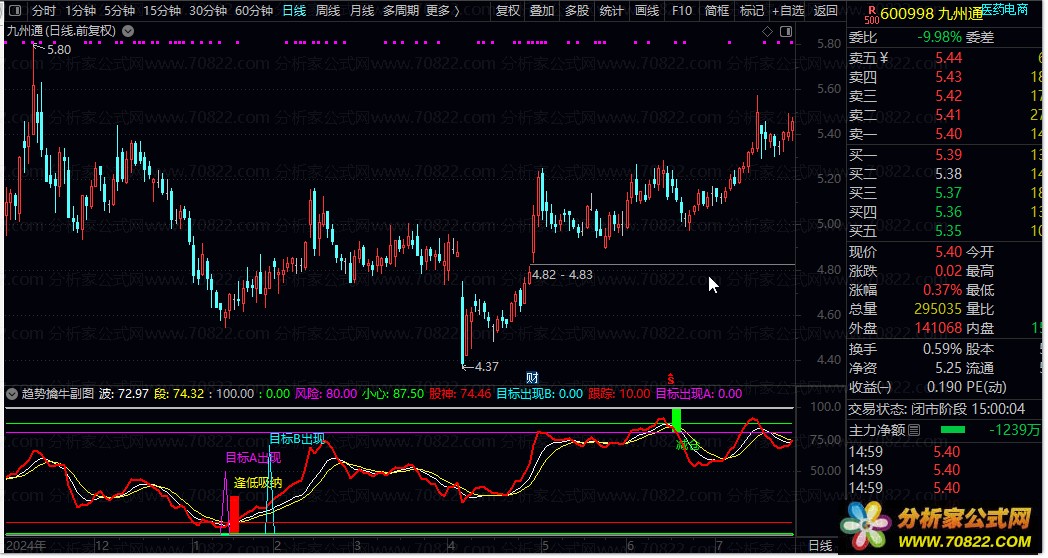1048x558 pixels.
Task: Select the 60分钟 period
Action: (x=254, y=11)
